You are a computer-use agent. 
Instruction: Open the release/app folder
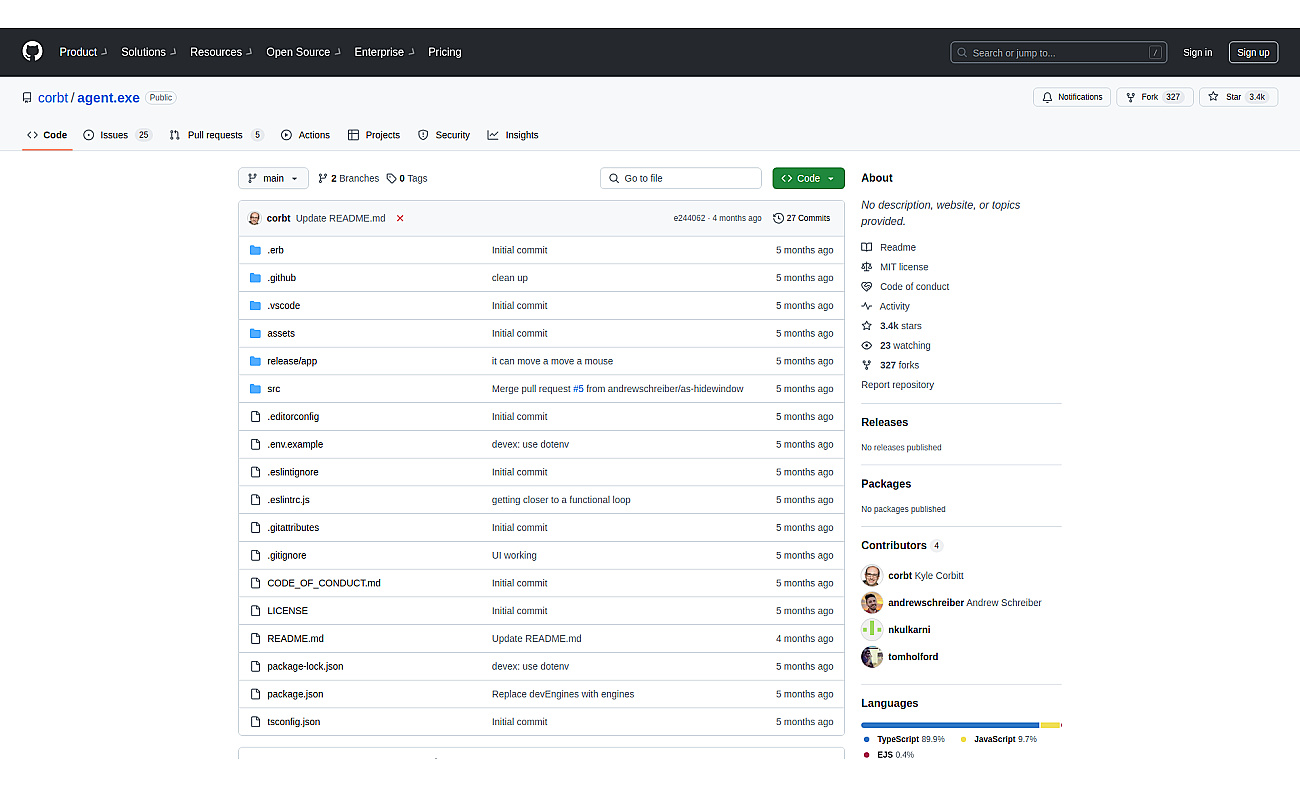[292, 361]
